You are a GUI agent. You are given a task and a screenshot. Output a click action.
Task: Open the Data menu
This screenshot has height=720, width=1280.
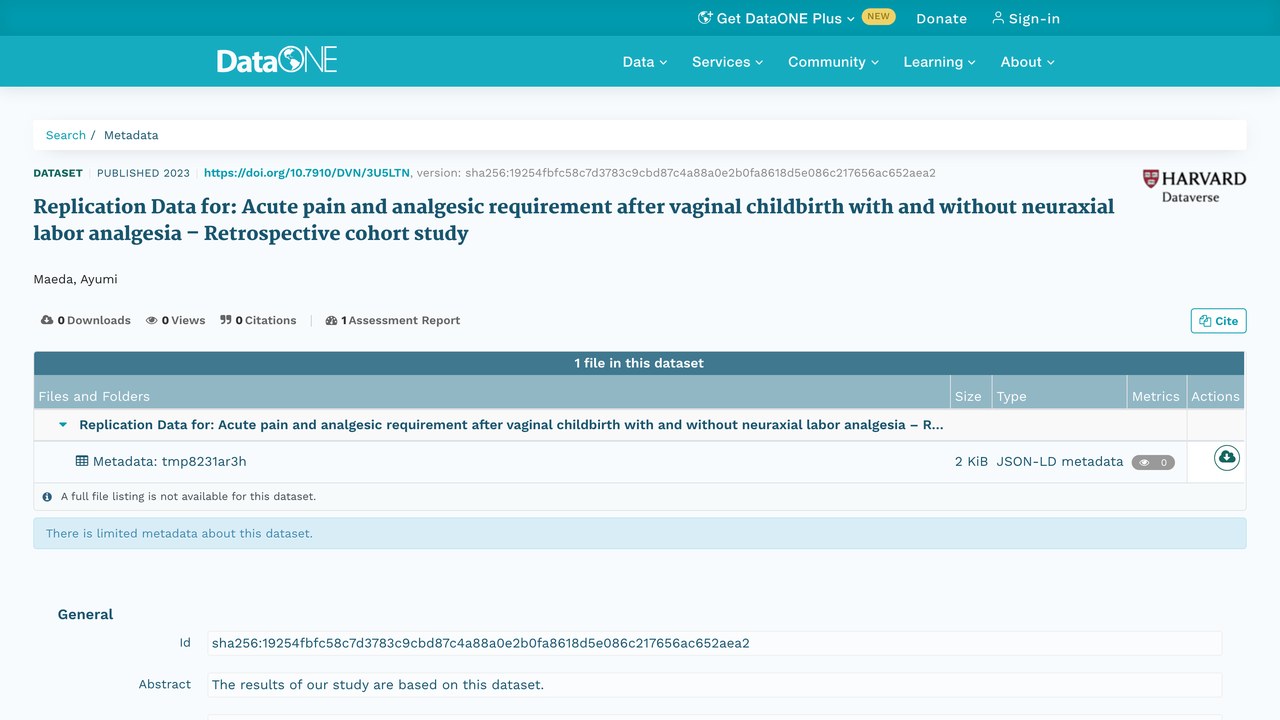(x=645, y=62)
